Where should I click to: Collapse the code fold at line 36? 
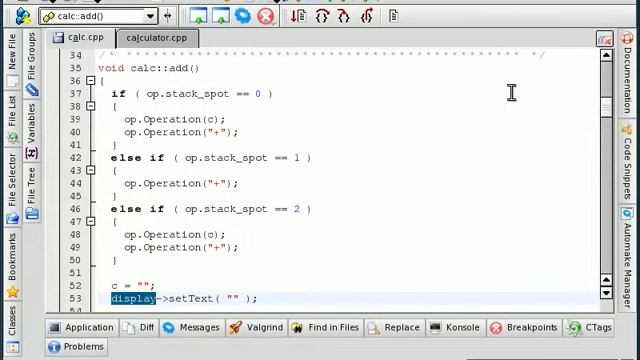tap(91, 81)
